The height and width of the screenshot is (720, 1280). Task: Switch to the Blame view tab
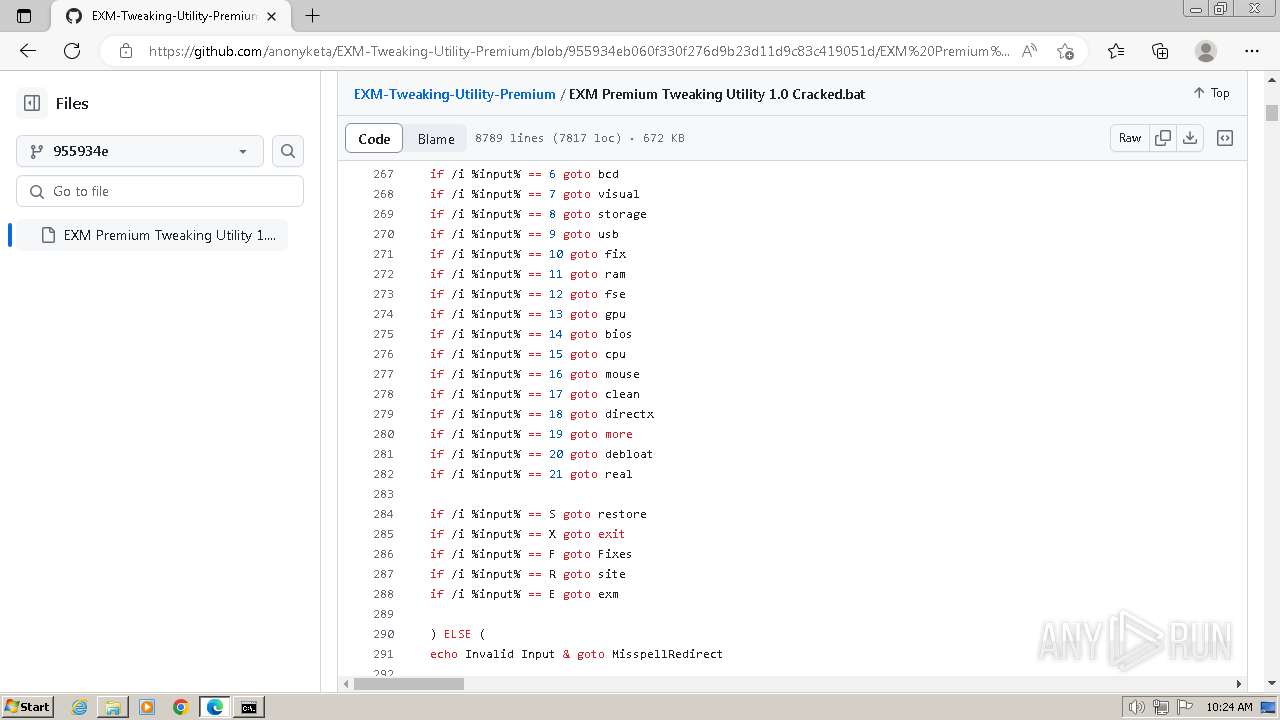pyautogui.click(x=436, y=139)
